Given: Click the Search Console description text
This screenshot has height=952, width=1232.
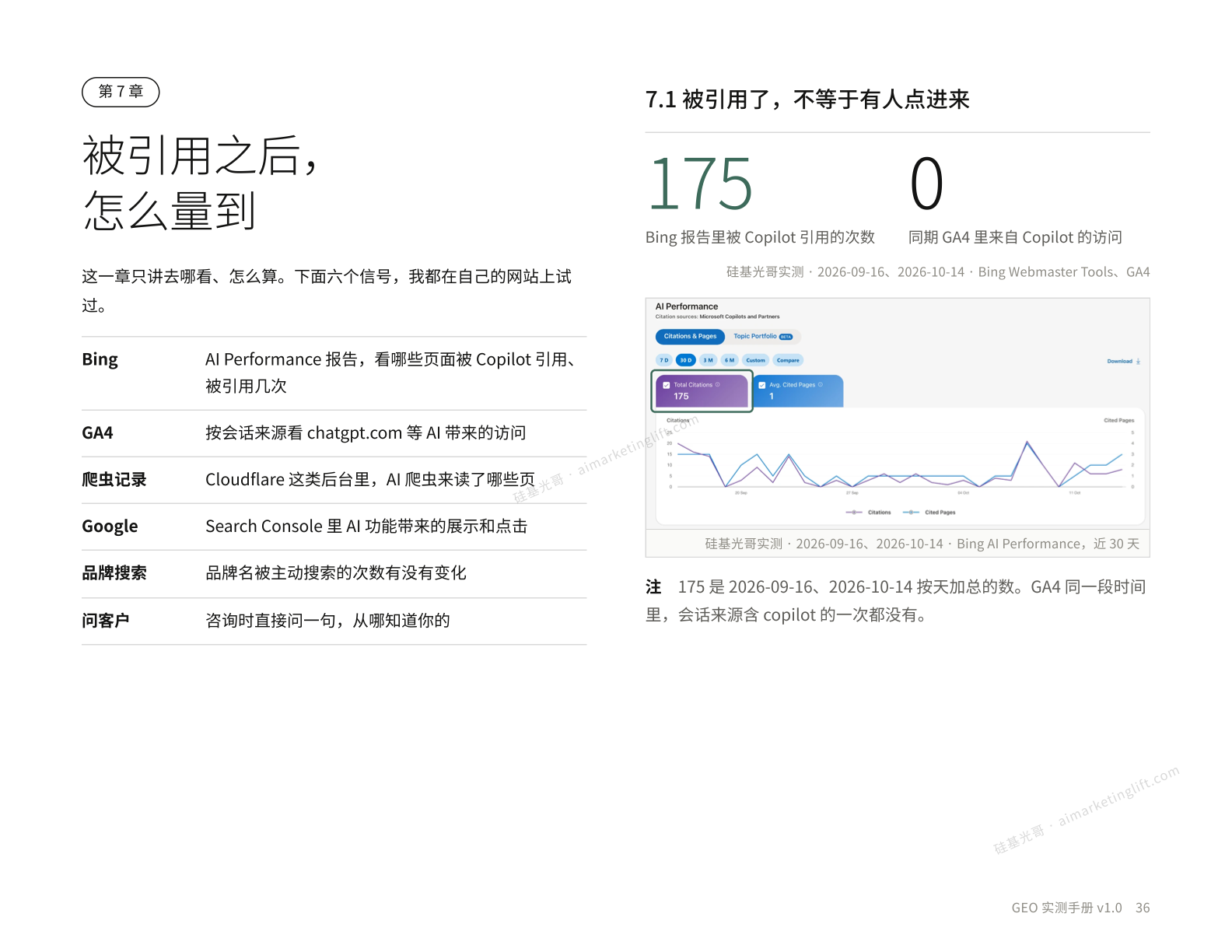Looking at the screenshot, I should (x=366, y=527).
